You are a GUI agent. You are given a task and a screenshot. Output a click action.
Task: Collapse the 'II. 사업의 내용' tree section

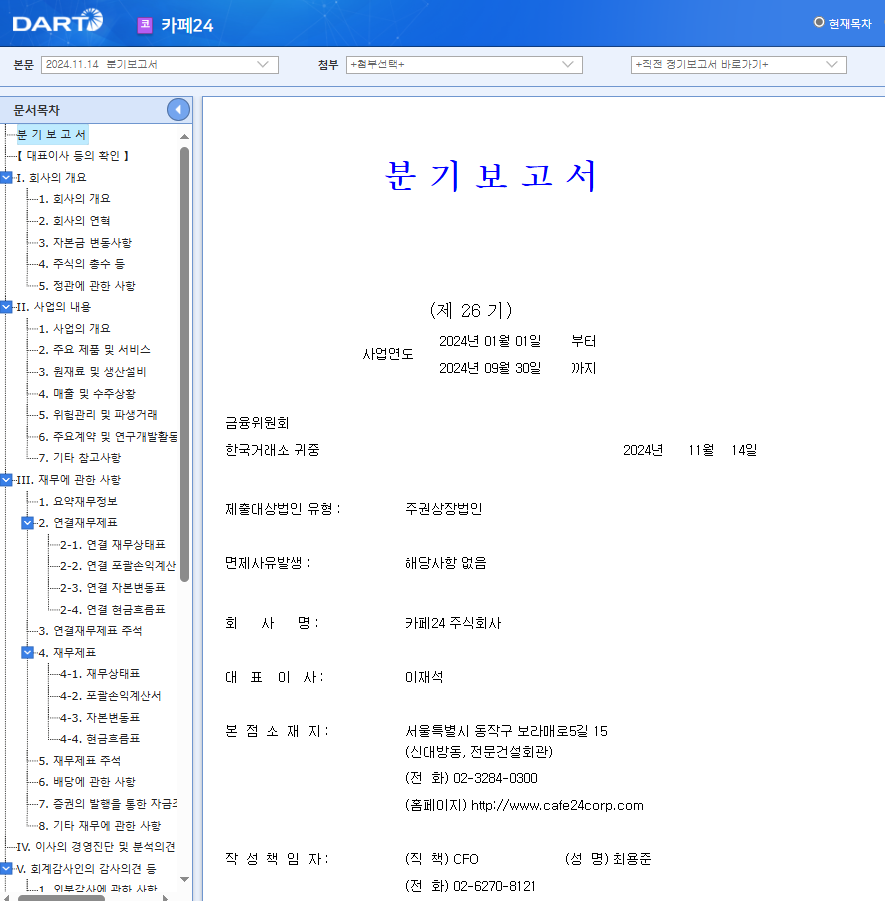coord(8,307)
